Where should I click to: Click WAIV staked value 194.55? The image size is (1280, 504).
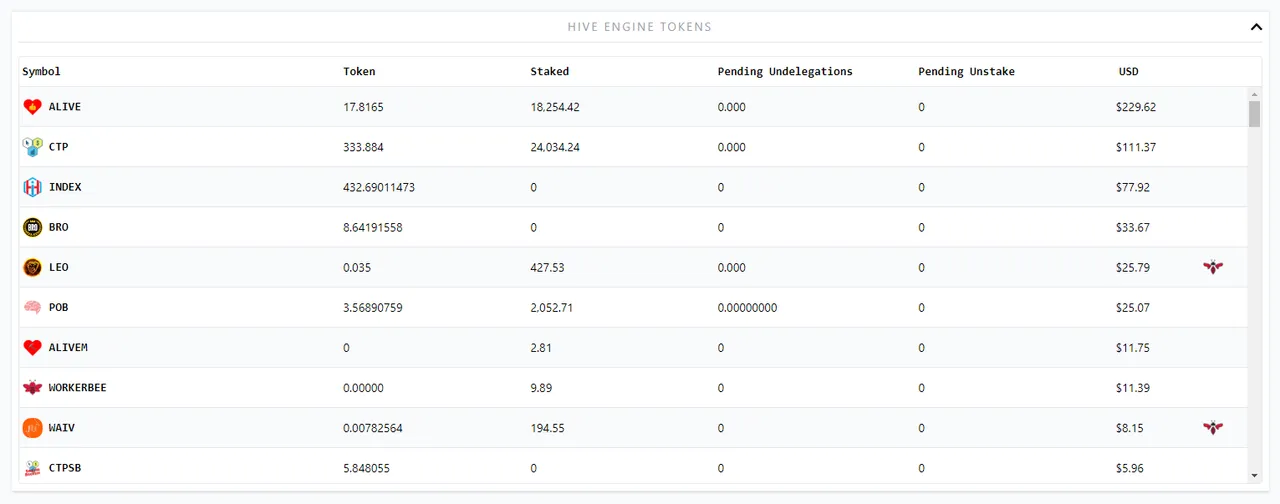[x=547, y=427]
